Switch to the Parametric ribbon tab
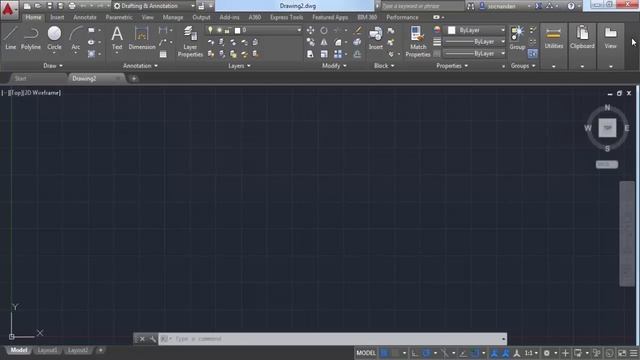640x360 pixels. coord(119,17)
